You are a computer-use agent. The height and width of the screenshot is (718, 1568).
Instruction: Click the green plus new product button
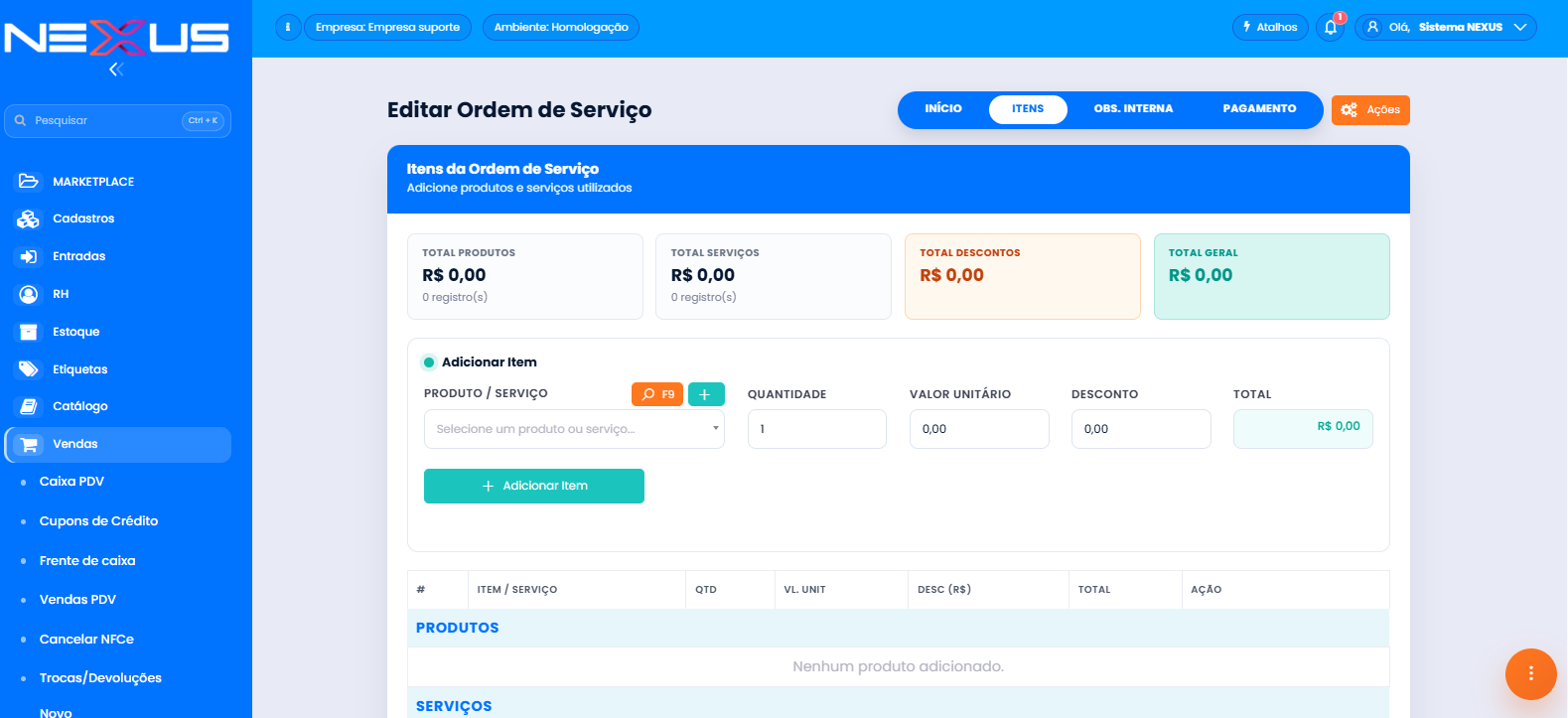point(706,394)
